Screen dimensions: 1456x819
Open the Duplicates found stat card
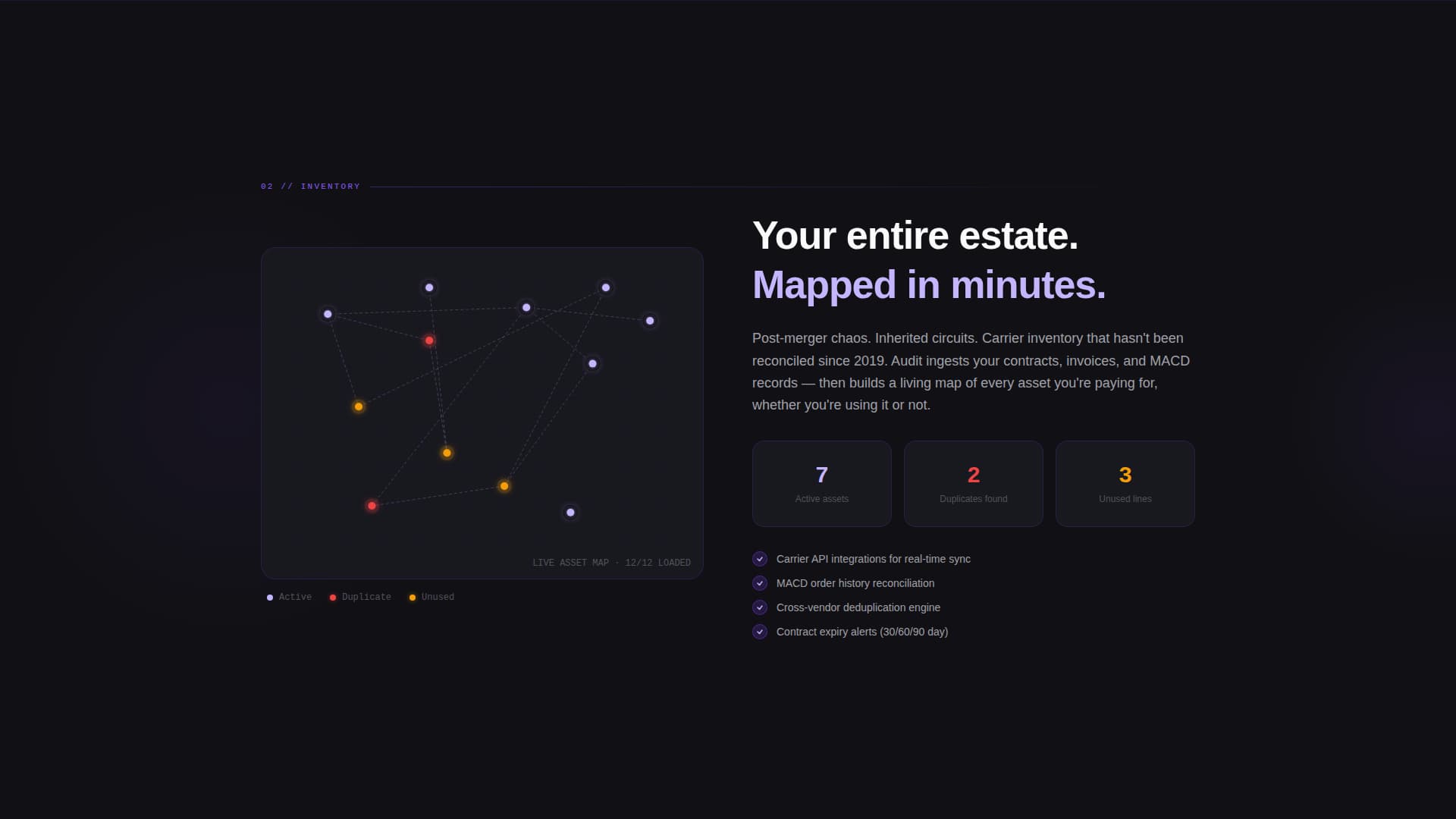tap(973, 484)
